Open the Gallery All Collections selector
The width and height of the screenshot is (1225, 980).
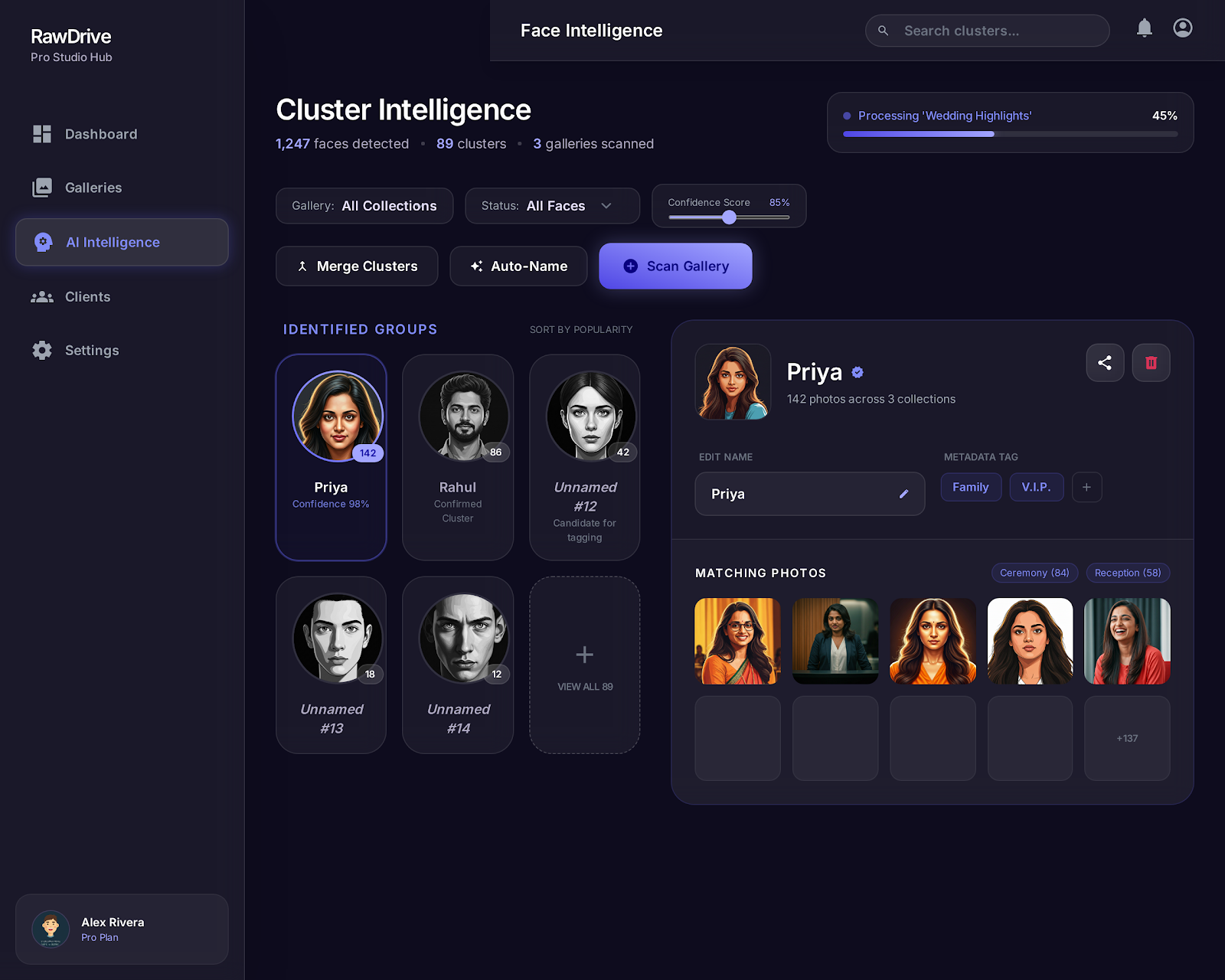tap(364, 206)
